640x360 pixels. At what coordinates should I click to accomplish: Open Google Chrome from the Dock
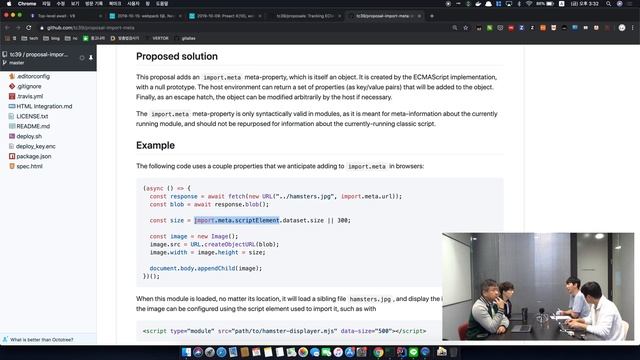point(378,352)
